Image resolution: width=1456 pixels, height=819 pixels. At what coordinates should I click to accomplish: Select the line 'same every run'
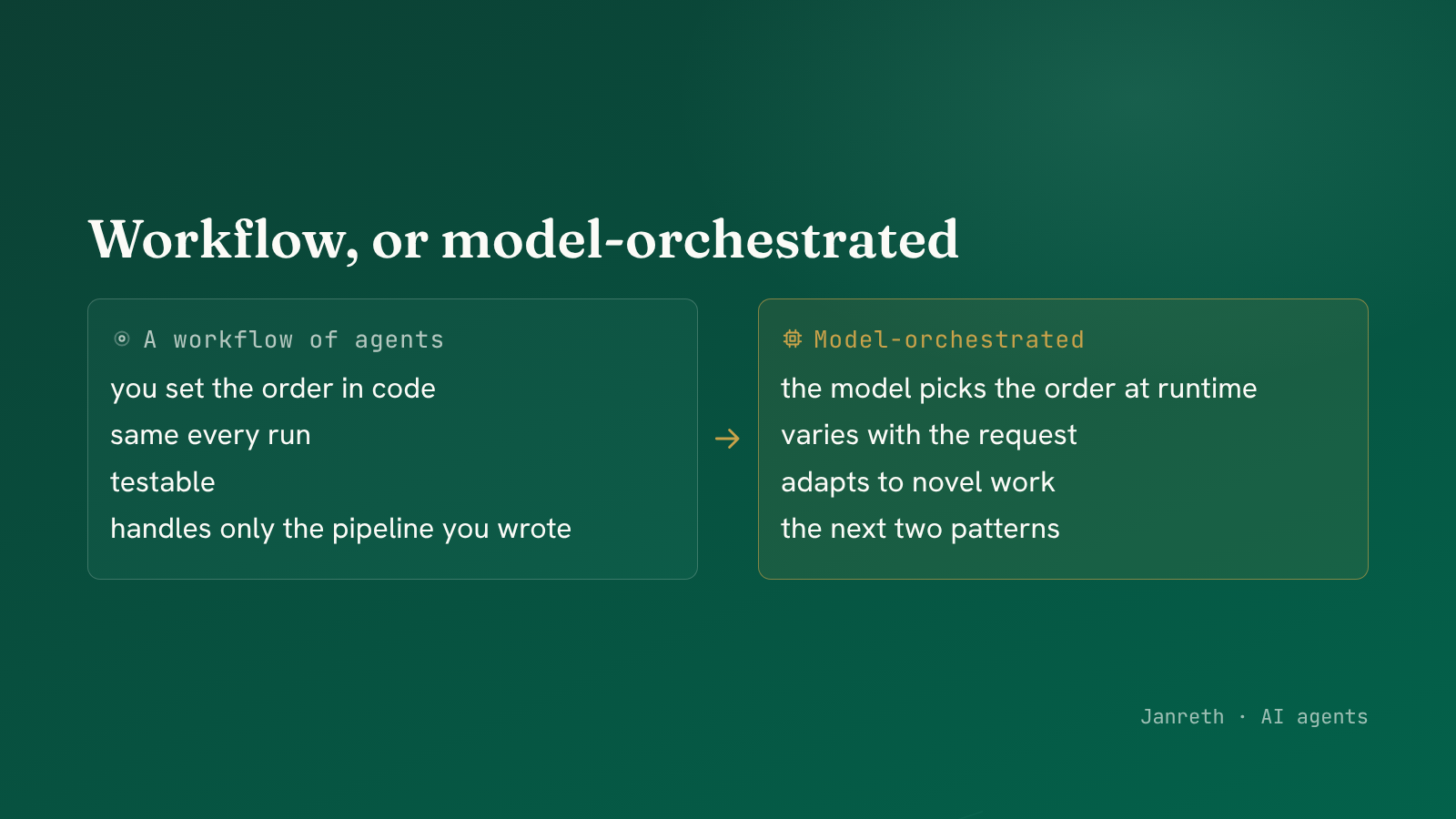210,436
